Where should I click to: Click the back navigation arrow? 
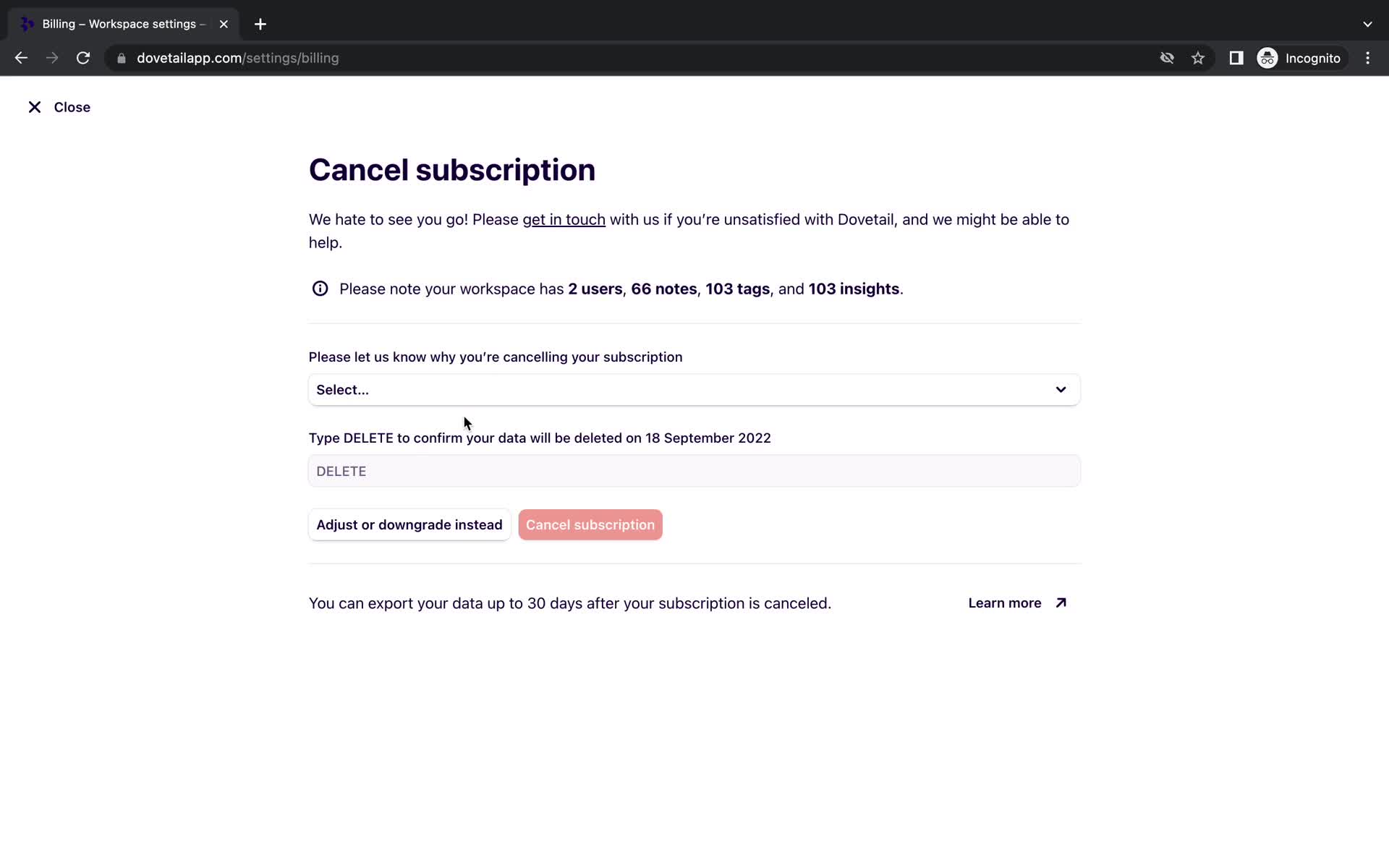pyautogui.click(x=21, y=58)
